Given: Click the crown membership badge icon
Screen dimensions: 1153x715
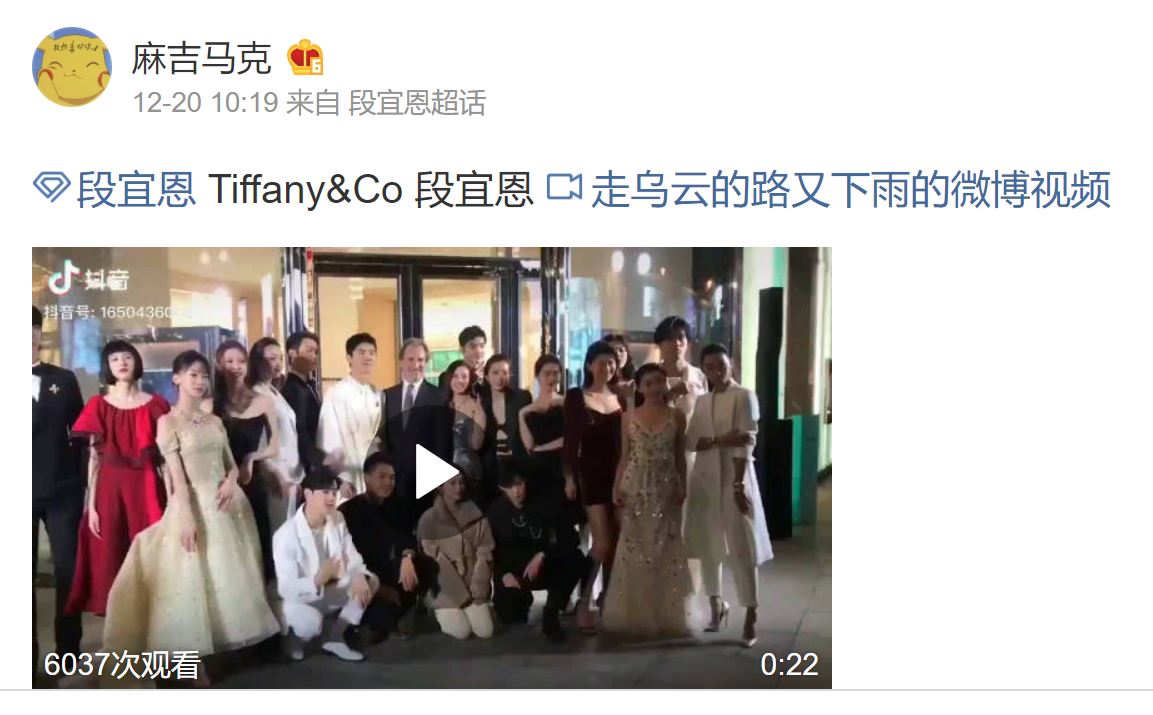Looking at the screenshot, I should coord(305,57).
